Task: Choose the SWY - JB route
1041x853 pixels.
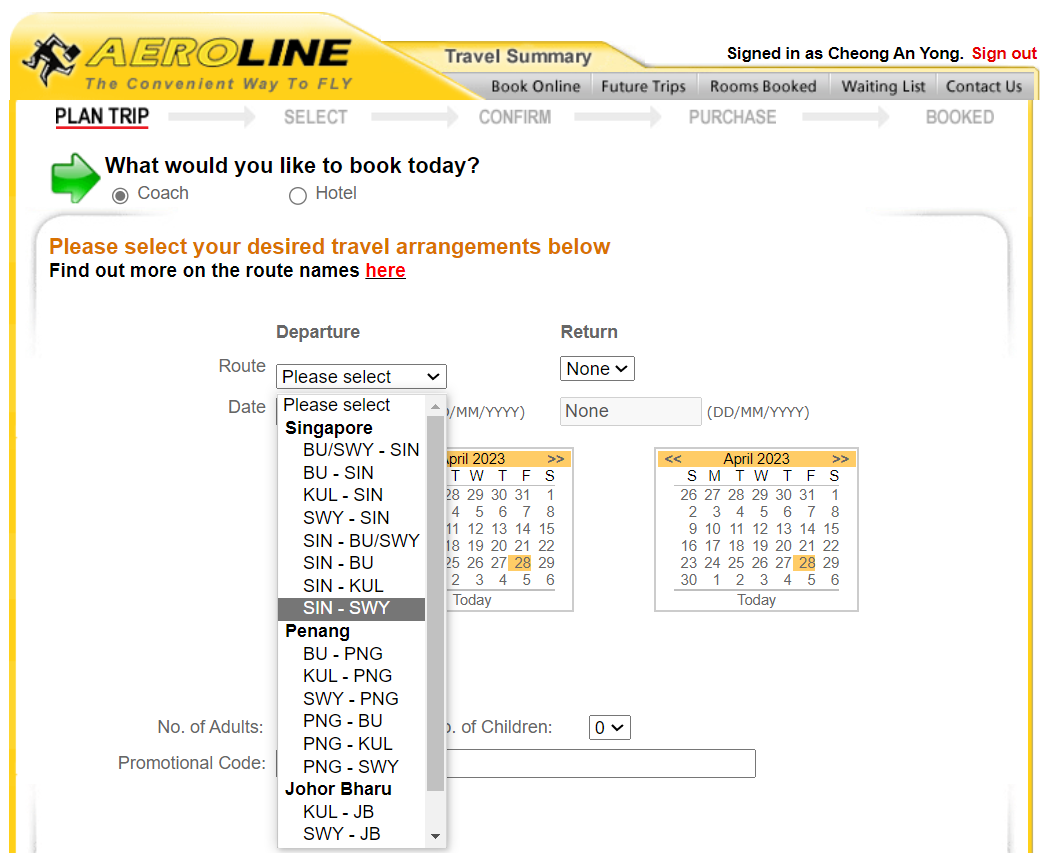Action: 351,834
